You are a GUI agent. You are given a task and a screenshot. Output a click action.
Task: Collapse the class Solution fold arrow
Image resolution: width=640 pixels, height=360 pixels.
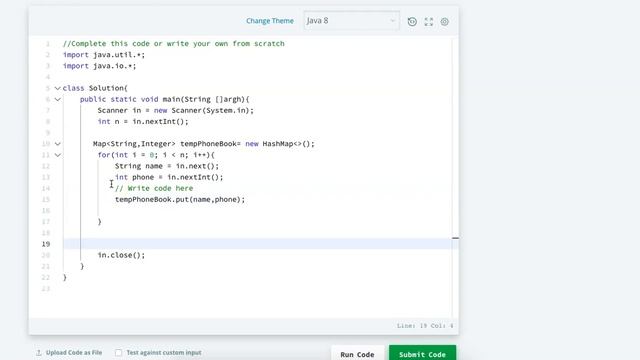coord(58,88)
